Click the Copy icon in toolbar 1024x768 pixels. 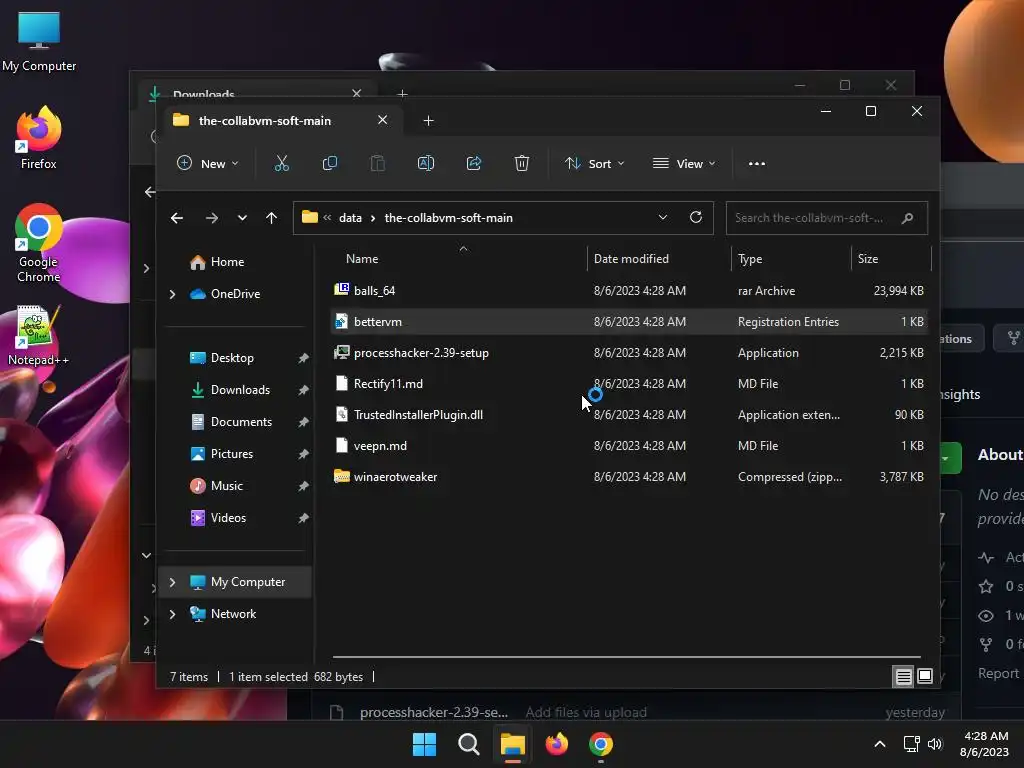point(330,163)
